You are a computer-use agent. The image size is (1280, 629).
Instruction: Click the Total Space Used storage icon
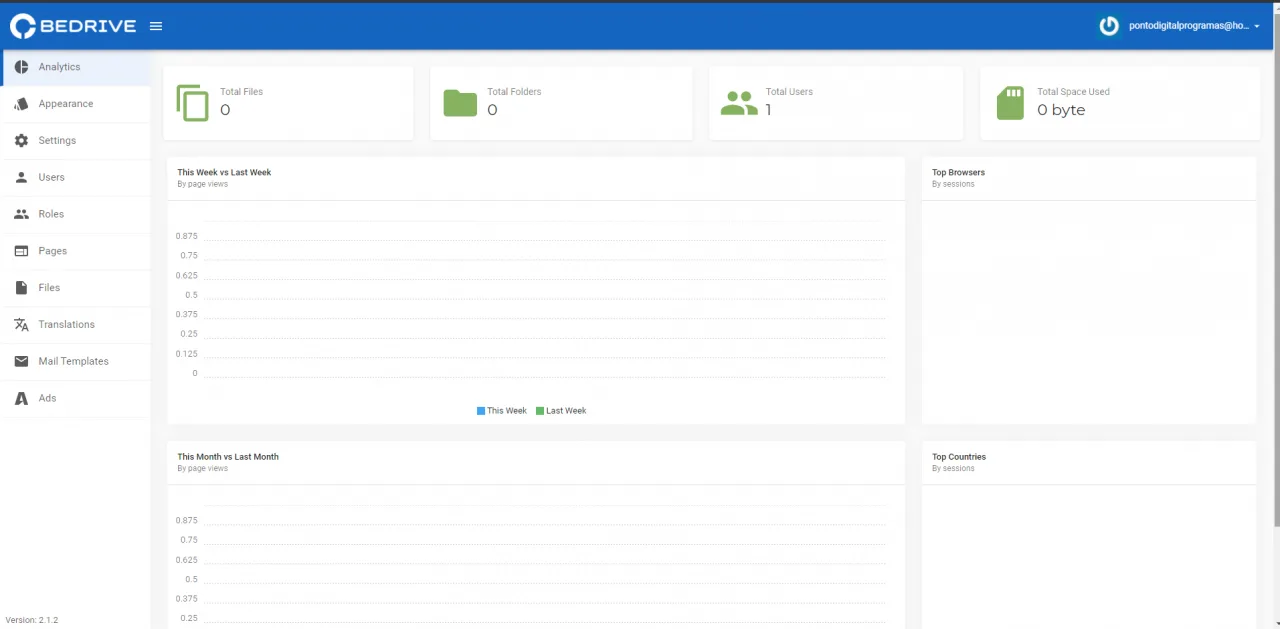tap(1010, 103)
